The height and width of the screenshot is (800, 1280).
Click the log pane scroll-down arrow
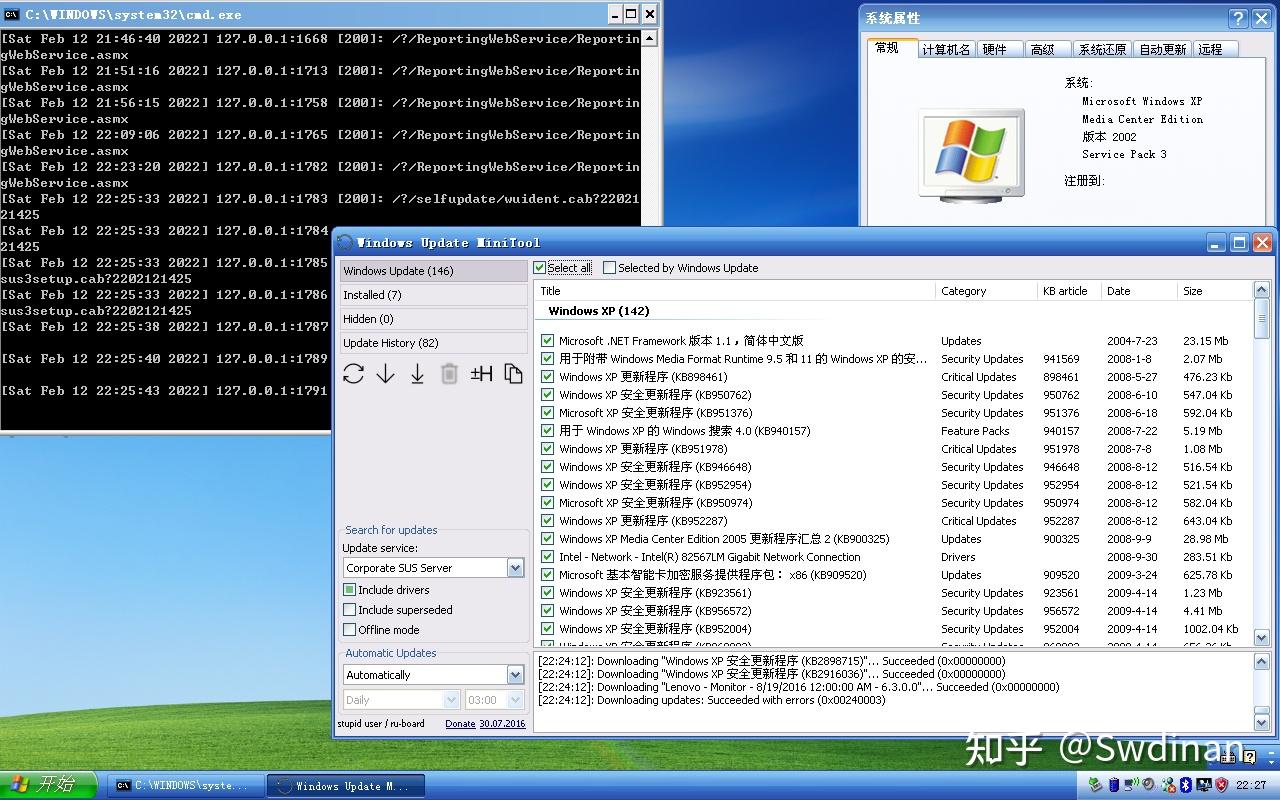(x=1261, y=722)
